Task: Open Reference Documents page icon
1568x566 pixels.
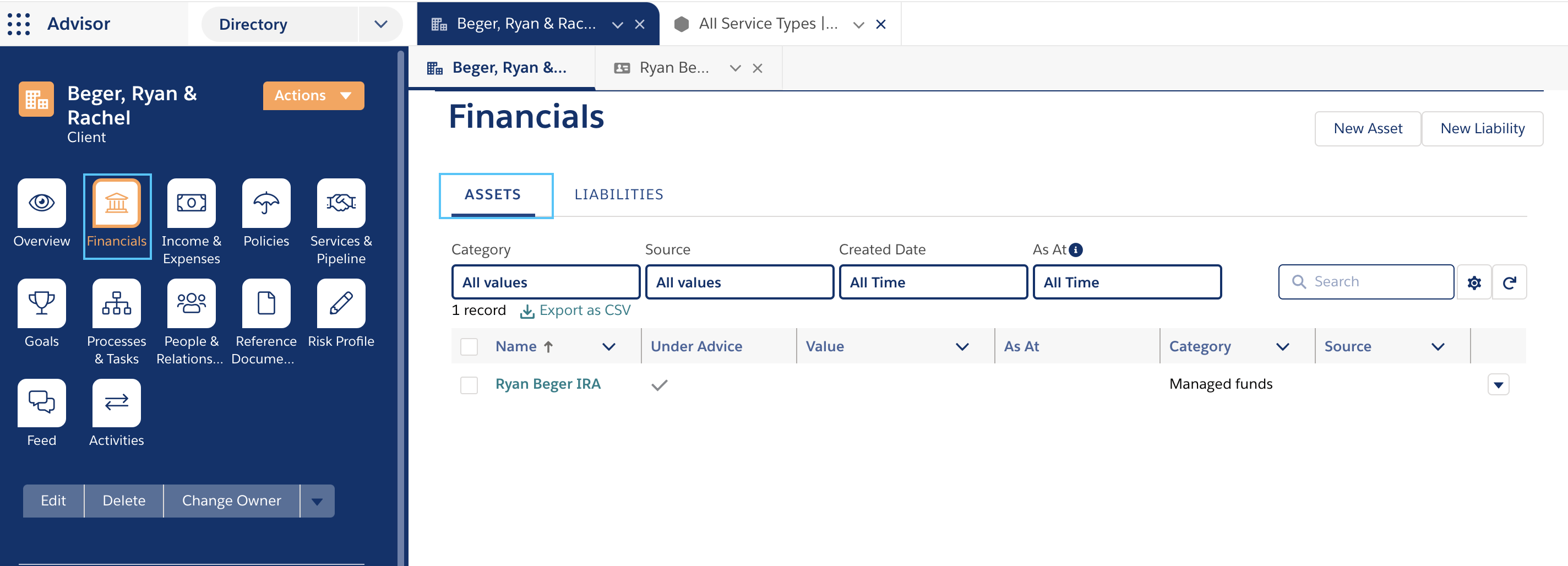Action: (266, 303)
